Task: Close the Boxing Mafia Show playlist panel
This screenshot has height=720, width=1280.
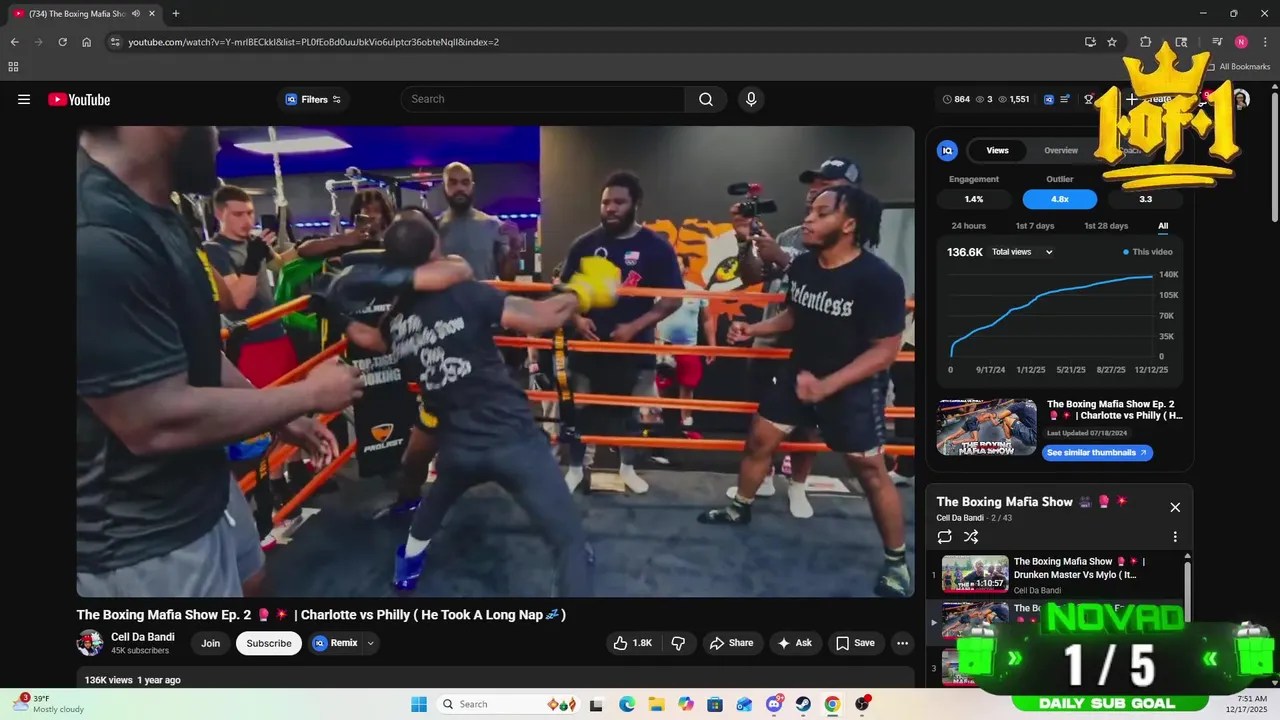Action: [x=1175, y=507]
